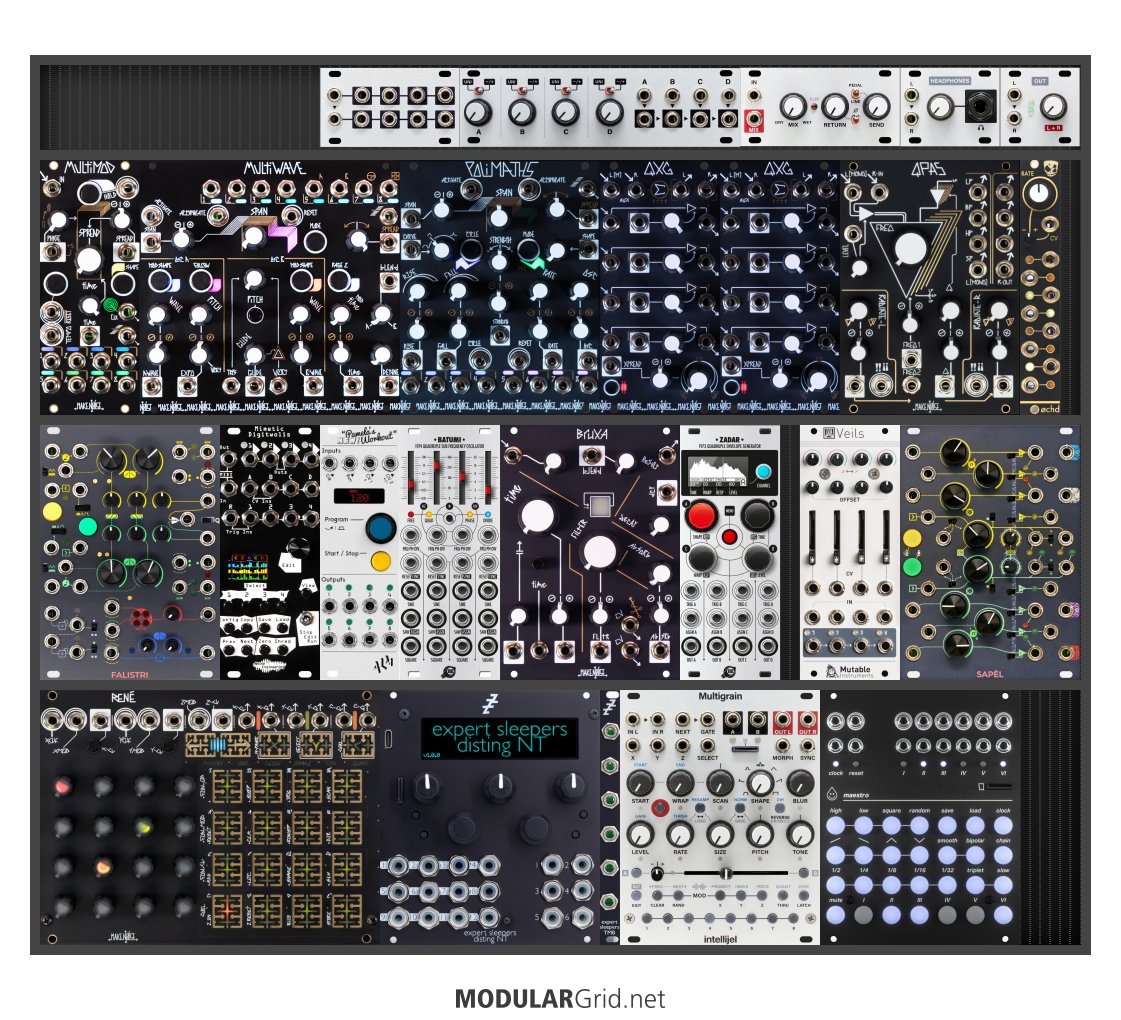
Task: Click the triplet button on maestro
Action: [975, 884]
